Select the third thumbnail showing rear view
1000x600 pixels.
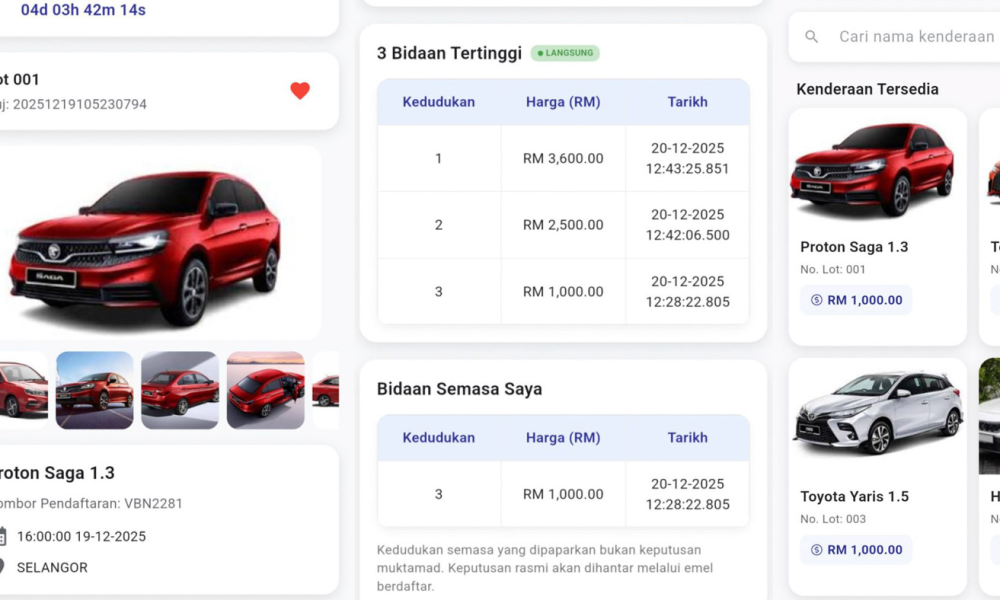tap(180, 390)
